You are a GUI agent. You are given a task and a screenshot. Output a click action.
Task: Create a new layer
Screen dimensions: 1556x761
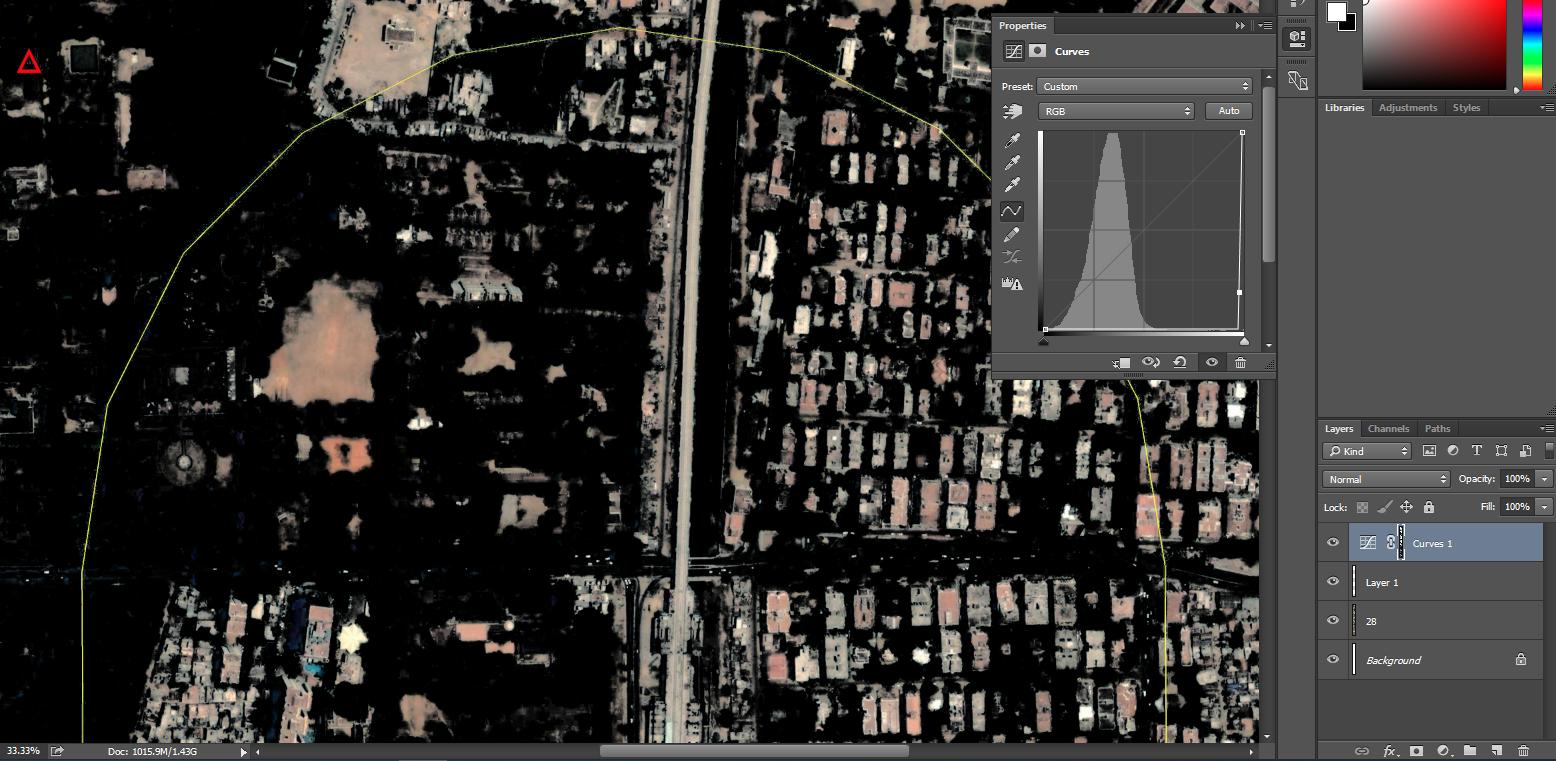(1497, 751)
